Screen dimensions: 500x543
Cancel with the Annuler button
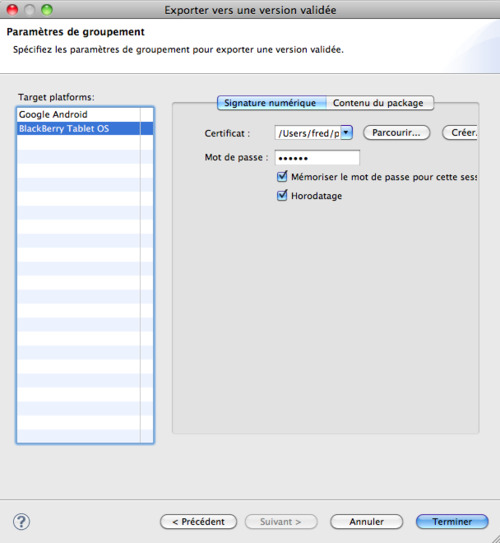point(366,522)
